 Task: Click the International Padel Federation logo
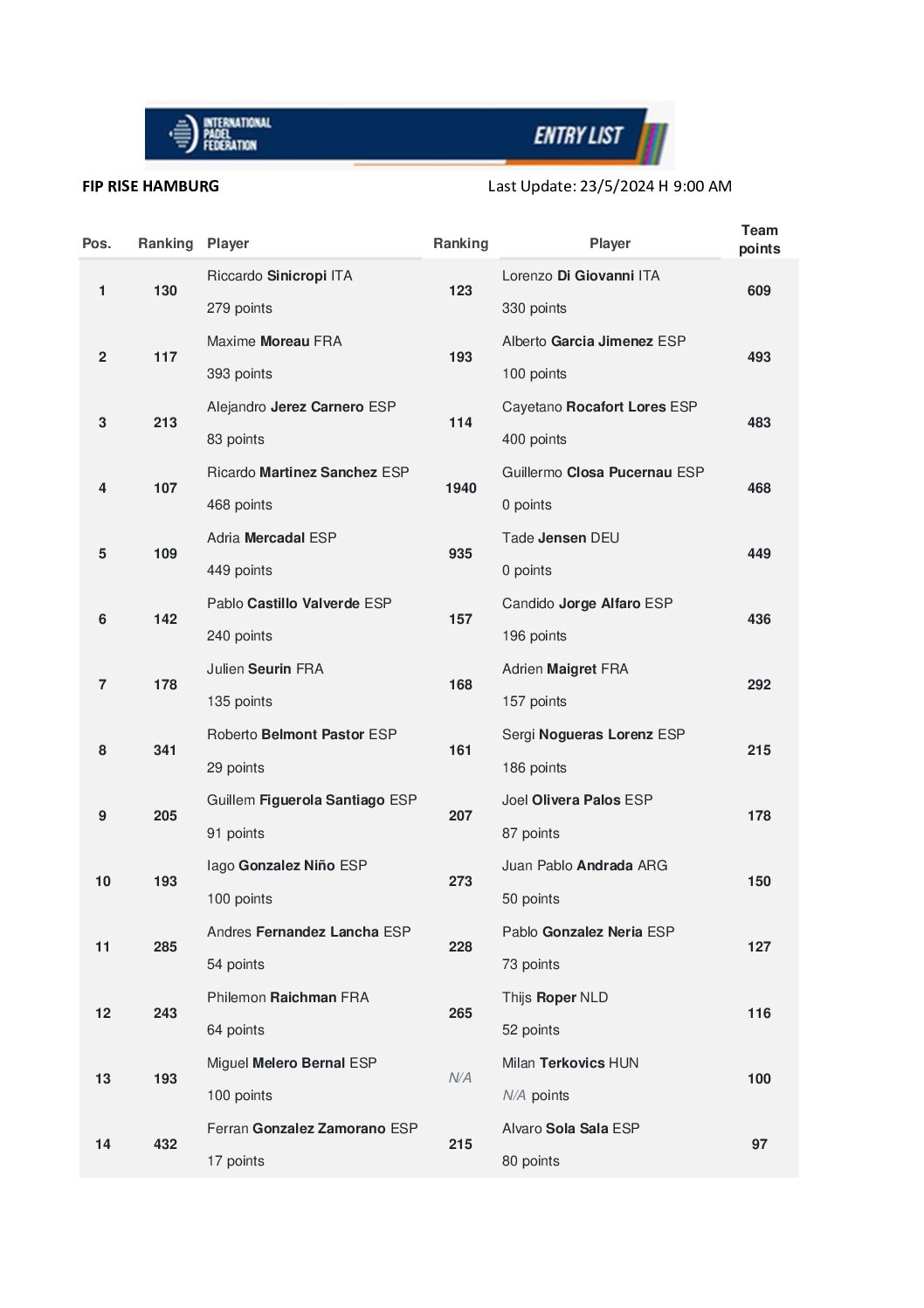(220, 134)
